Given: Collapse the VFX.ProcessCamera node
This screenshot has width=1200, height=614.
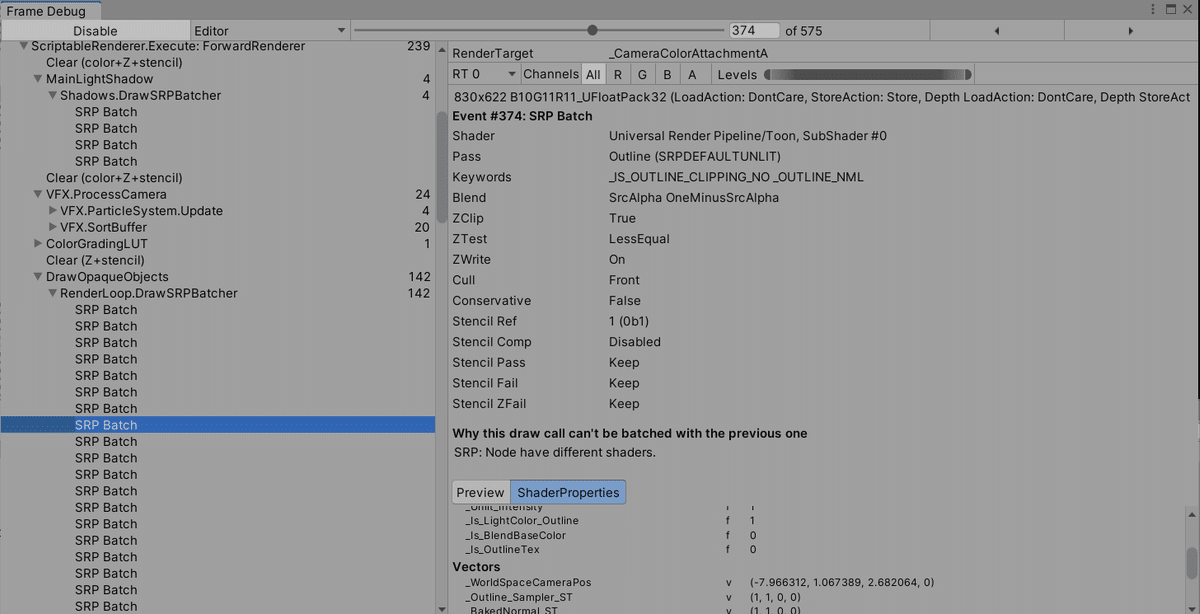Looking at the screenshot, I should click(x=38, y=194).
